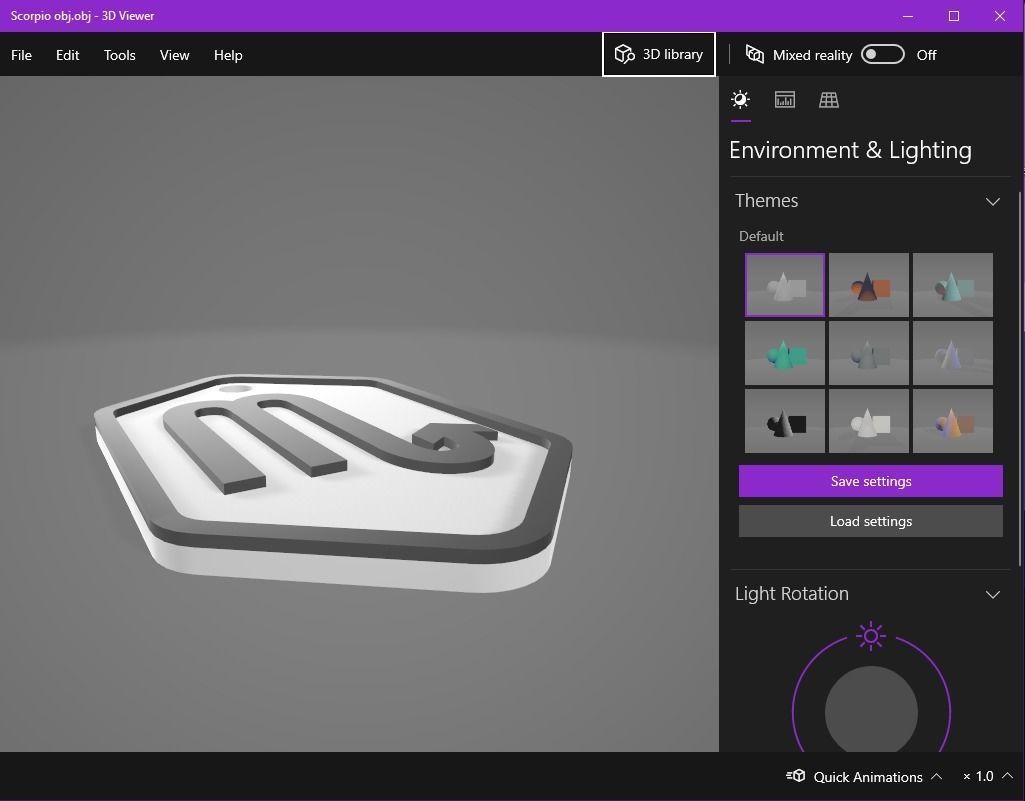The height and width of the screenshot is (801, 1025).
Task: Select the orange and purple theme thumbnail
Action: pyautogui.click(x=952, y=421)
